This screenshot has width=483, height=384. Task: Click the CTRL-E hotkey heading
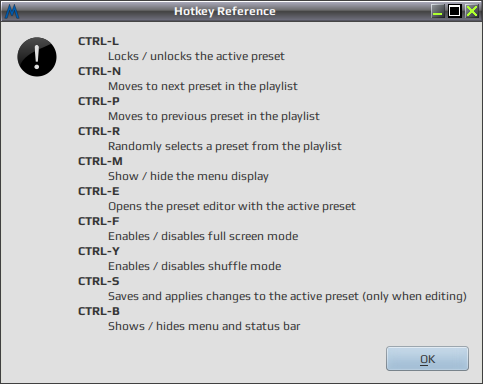(99, 191)
